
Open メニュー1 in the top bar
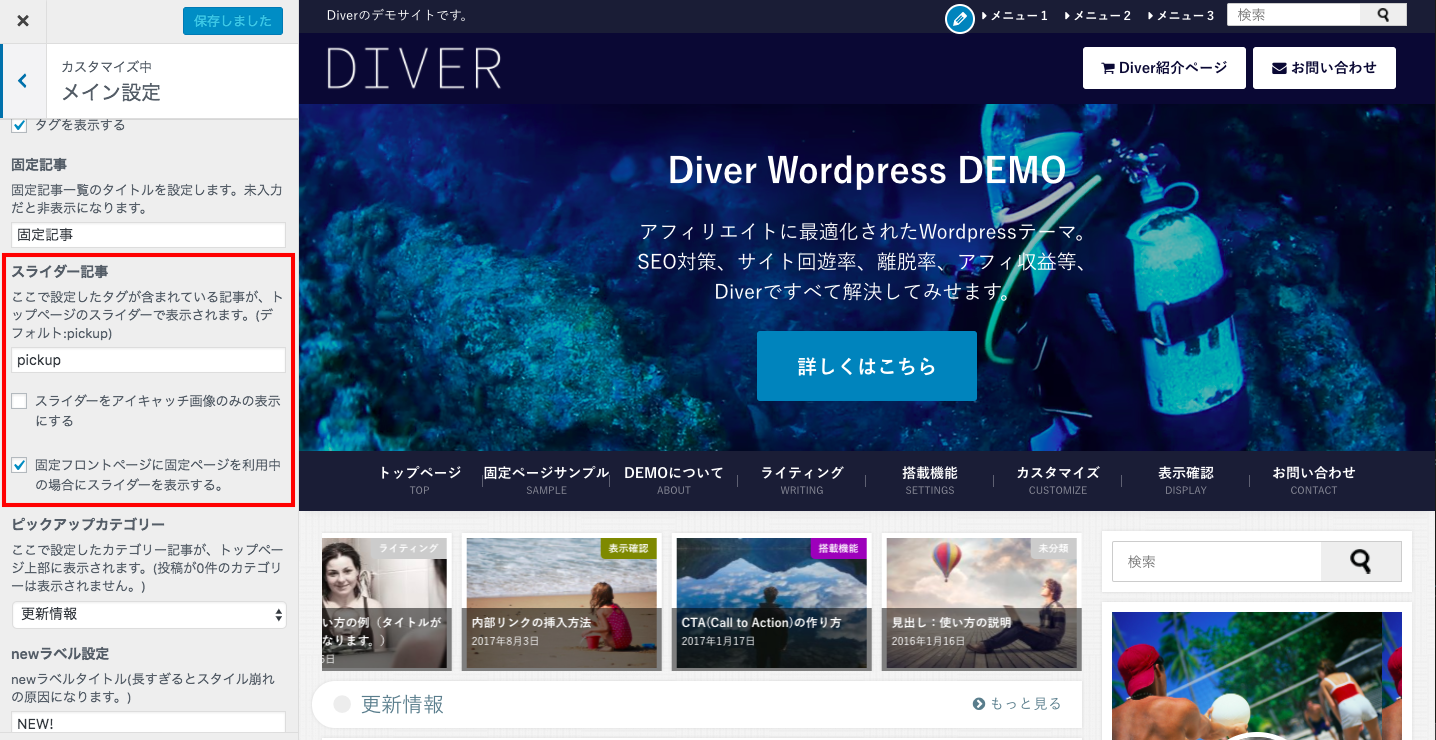point(1016,16)
